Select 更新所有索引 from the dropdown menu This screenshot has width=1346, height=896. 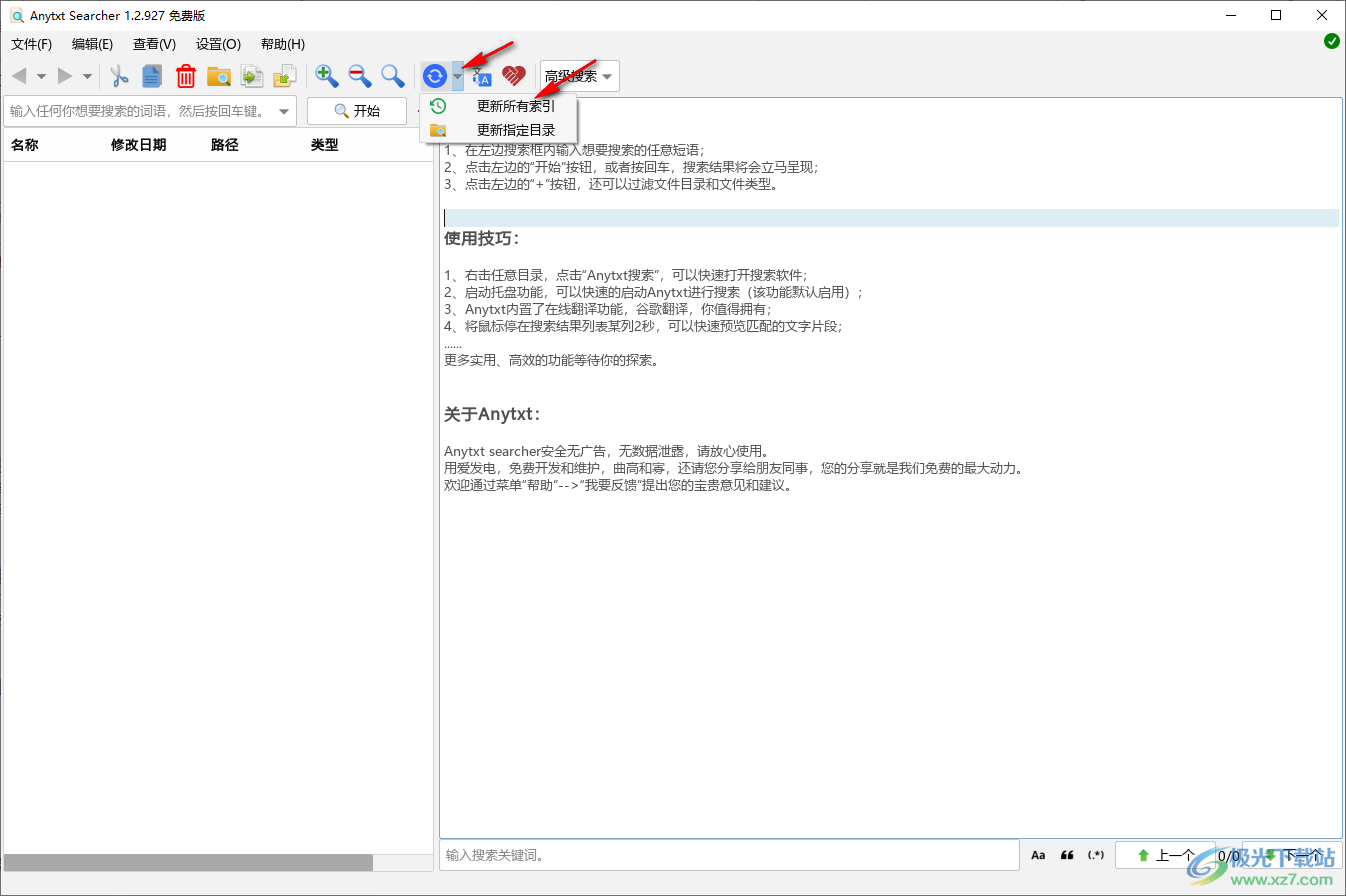[x=498, y=106]
